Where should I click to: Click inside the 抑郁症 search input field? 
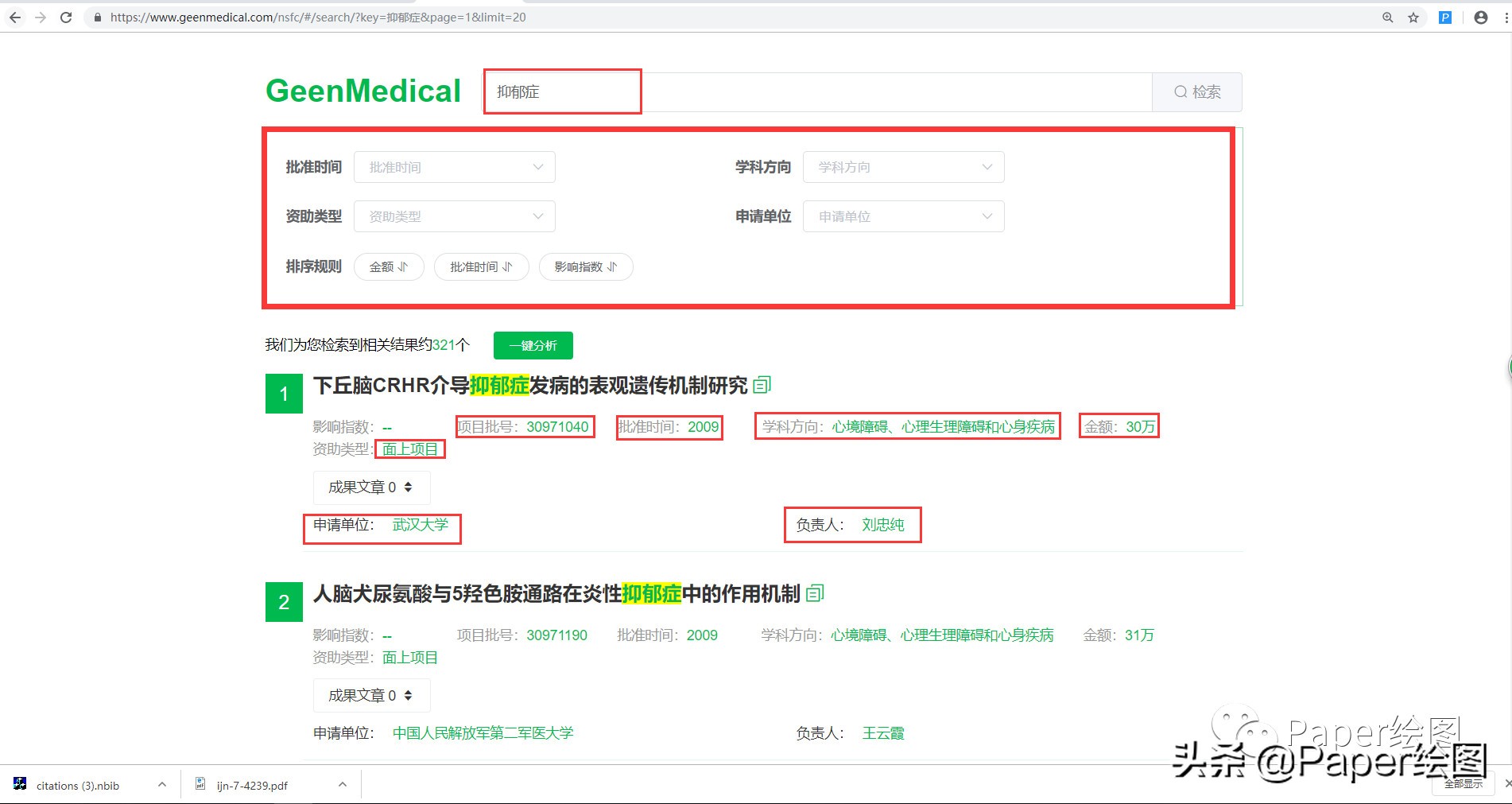(x=562, y=91)
